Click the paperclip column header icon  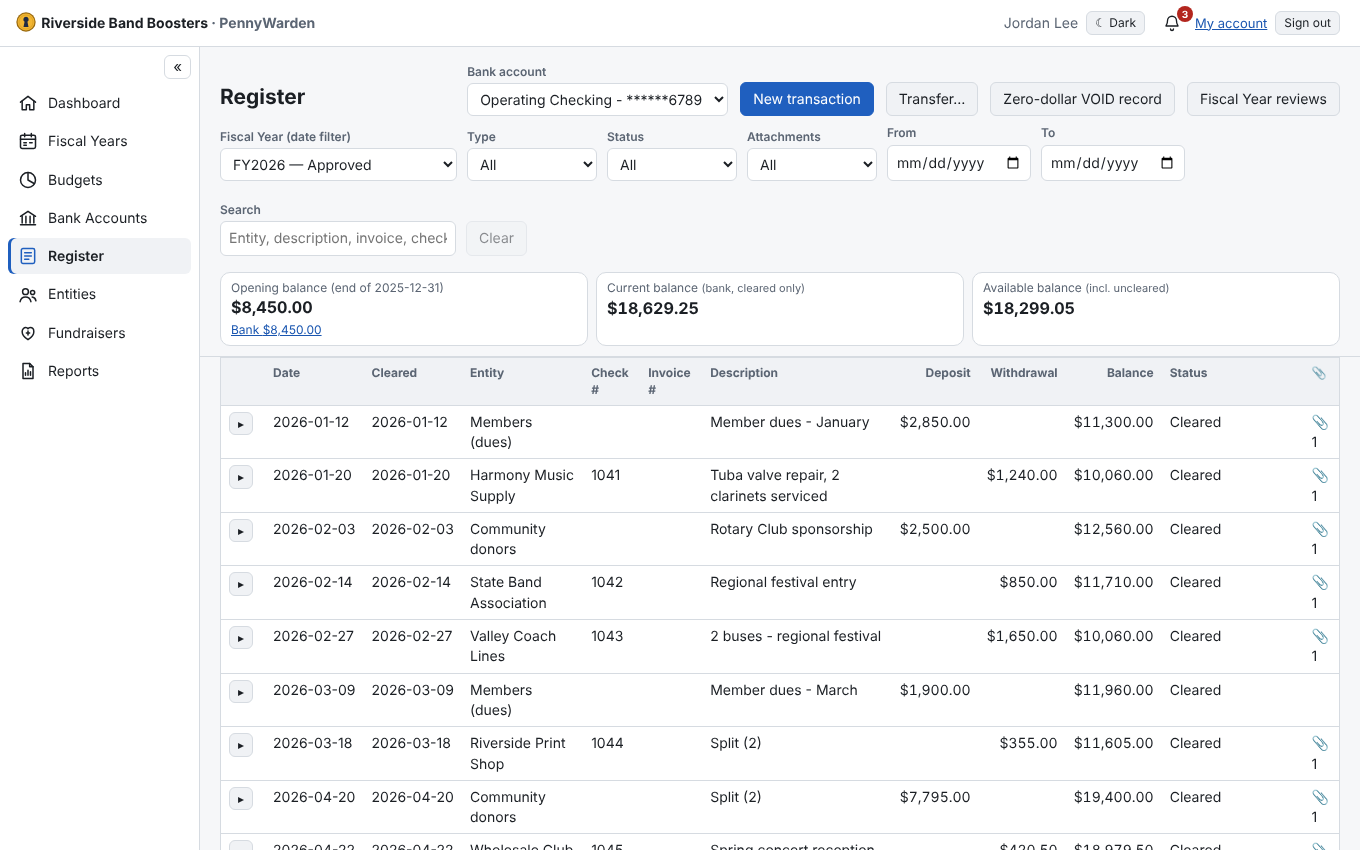[x=1319, y=373]
